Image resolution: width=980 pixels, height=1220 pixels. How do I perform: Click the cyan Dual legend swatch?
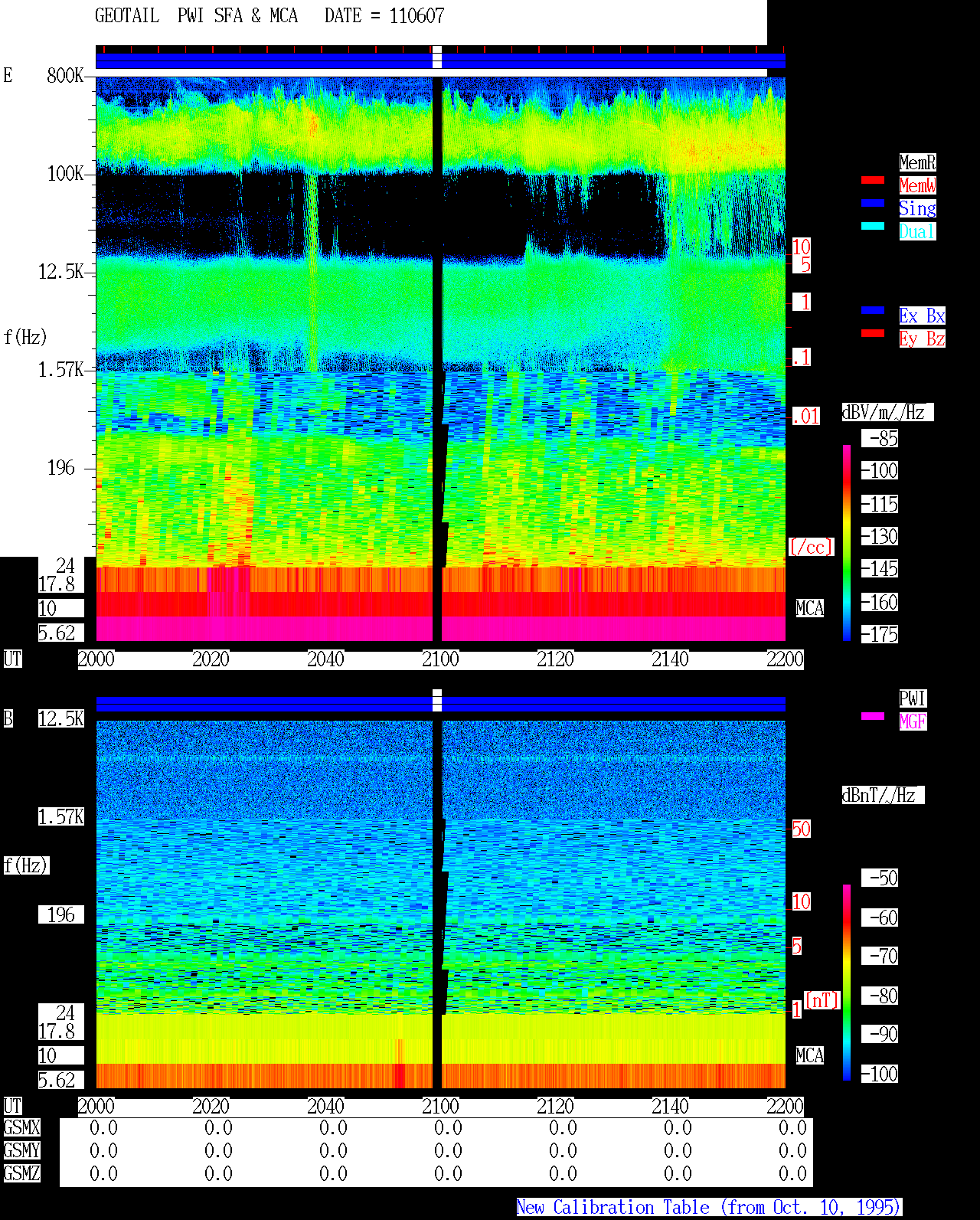873,226
